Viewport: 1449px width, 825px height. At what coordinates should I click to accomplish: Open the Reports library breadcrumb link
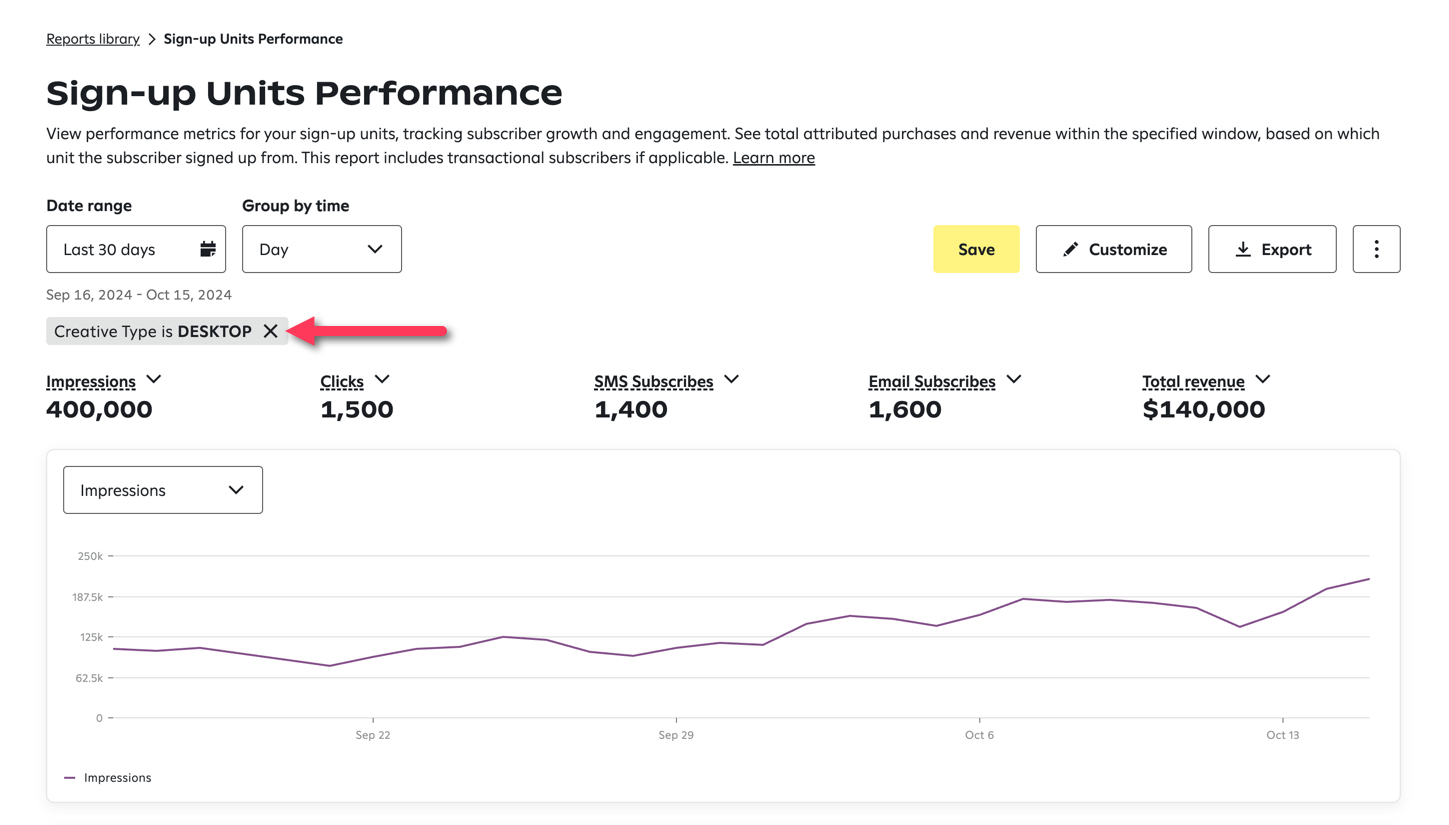(93, 39)
